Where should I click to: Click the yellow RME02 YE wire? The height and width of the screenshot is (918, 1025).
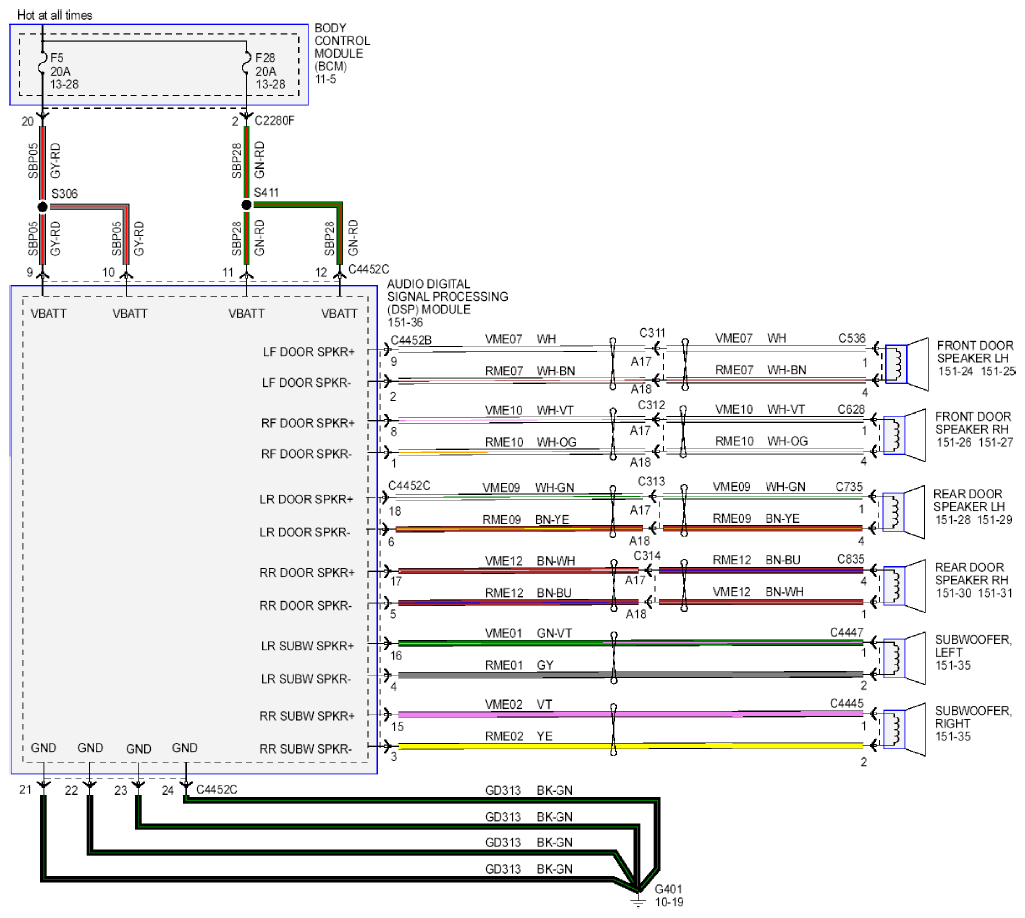630,745
